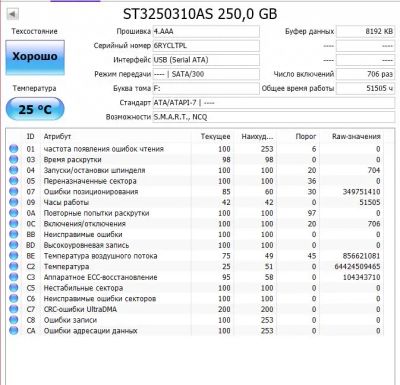Click the transfer mode field SATA/300

(x=206, y=74)
